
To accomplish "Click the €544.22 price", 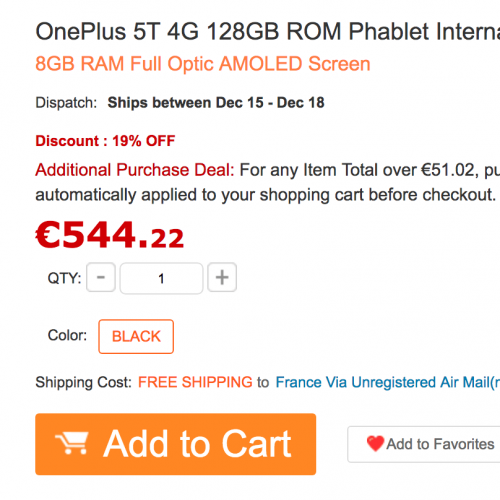I will (x=110, y=236).
